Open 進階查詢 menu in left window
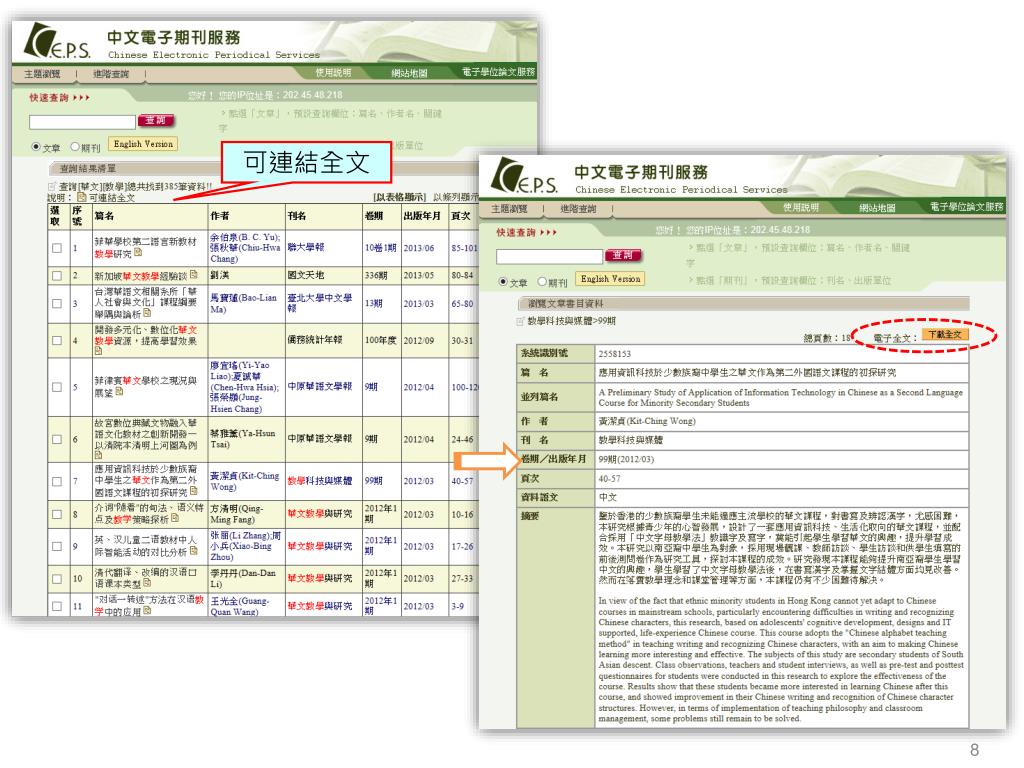This screenshot has width=1024, height=768. click(111, 74)
